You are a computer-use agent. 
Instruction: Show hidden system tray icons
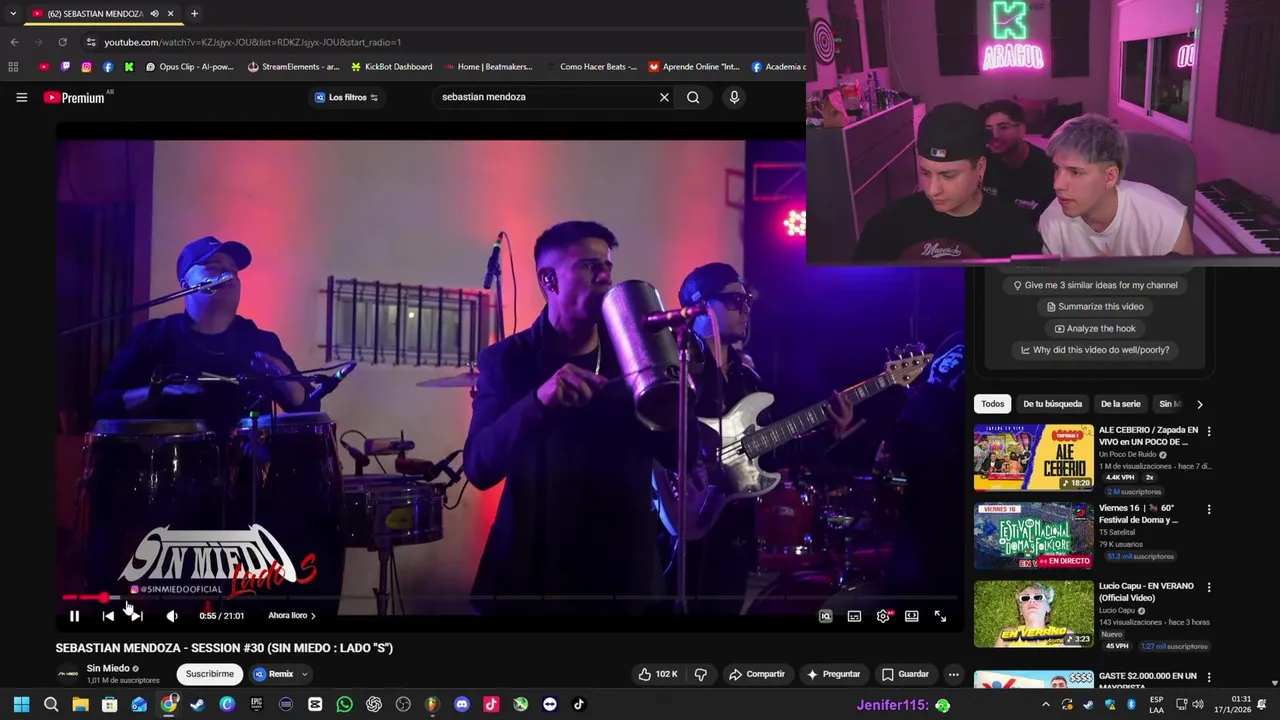pyautogui.click(x=1046, y=705)
